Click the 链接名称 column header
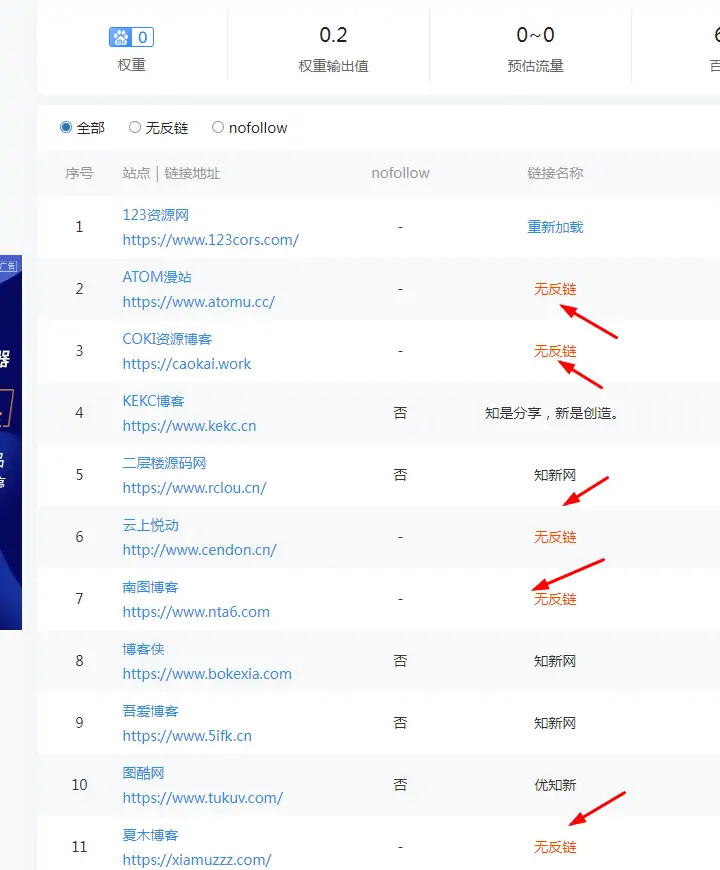The image size is (720, 870). pos(555,173)
